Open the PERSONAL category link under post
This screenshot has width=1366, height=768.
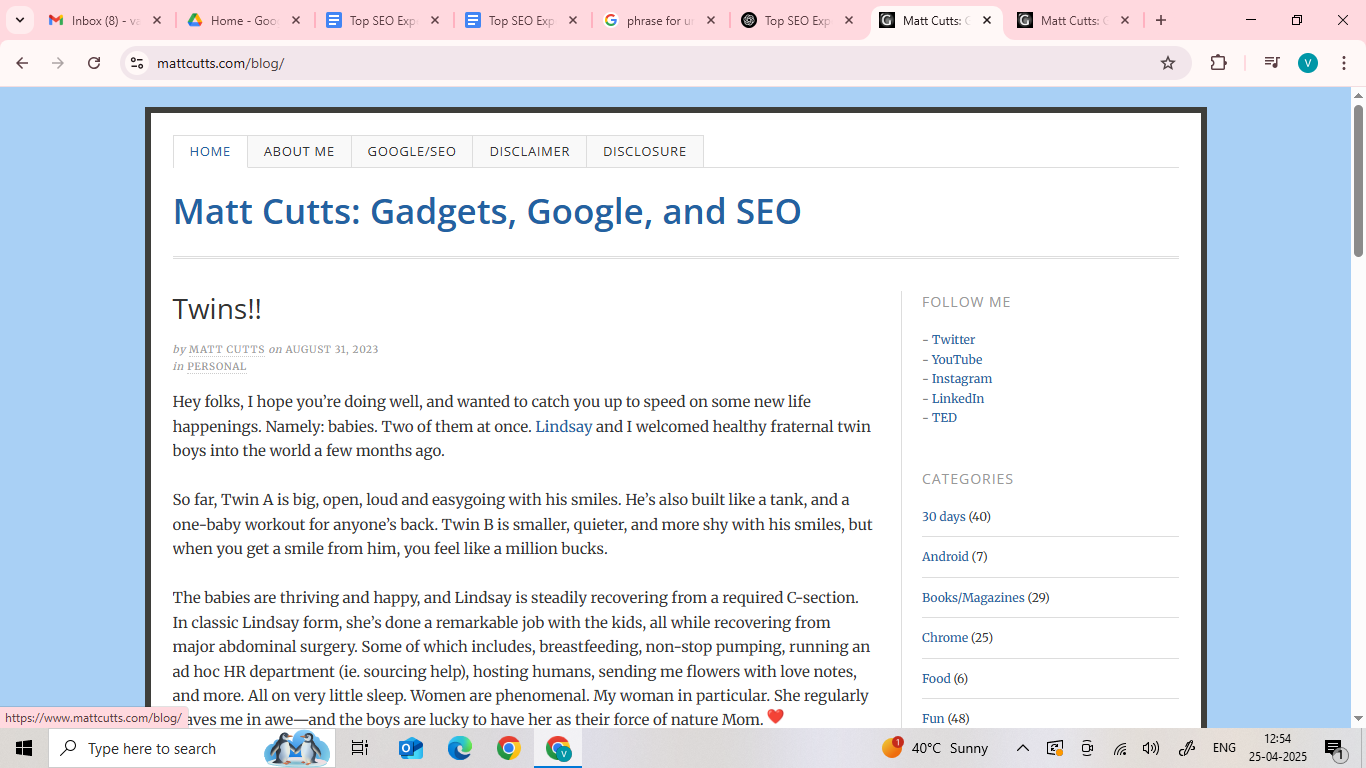[x=217, y=366]
